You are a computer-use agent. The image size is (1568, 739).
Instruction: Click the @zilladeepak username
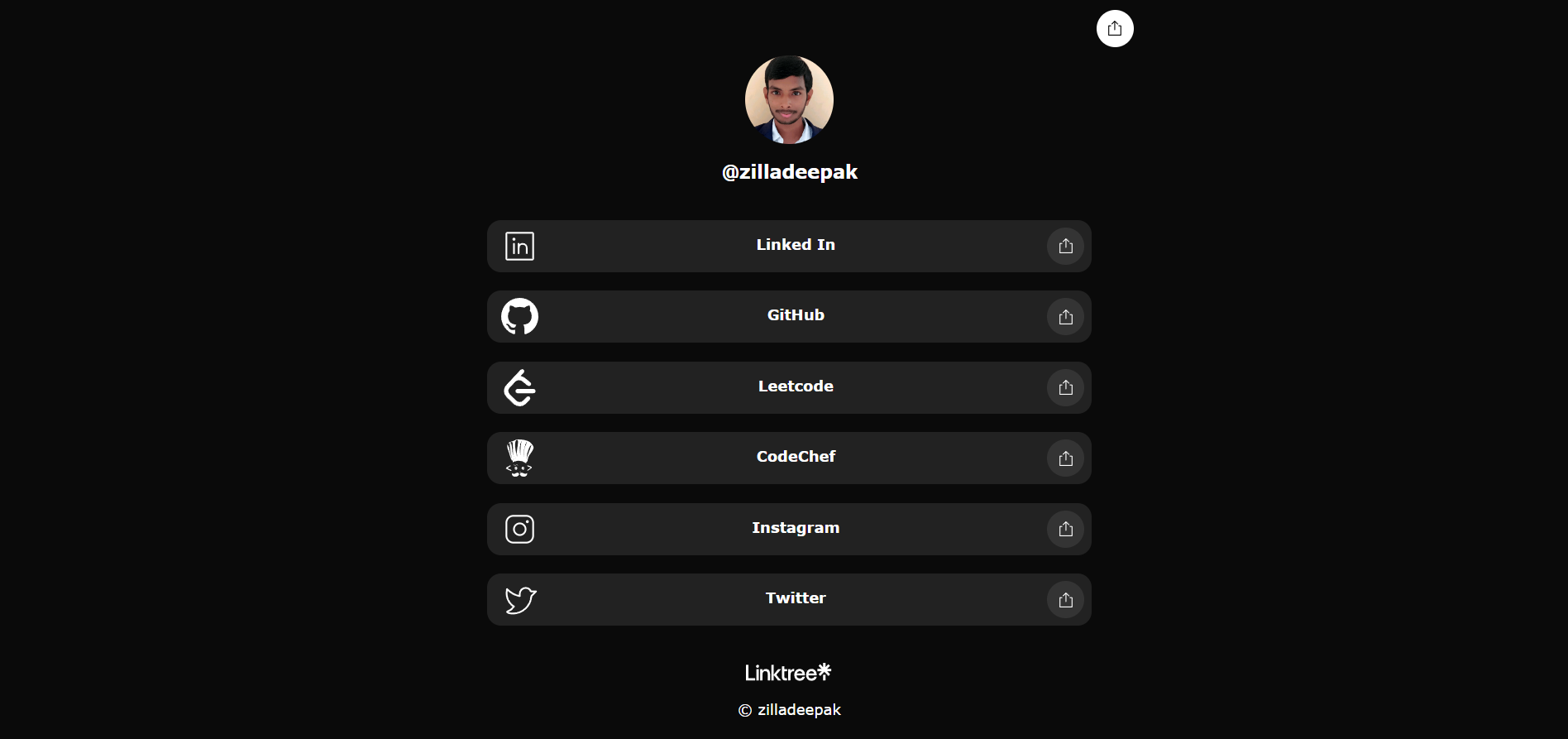789,172
